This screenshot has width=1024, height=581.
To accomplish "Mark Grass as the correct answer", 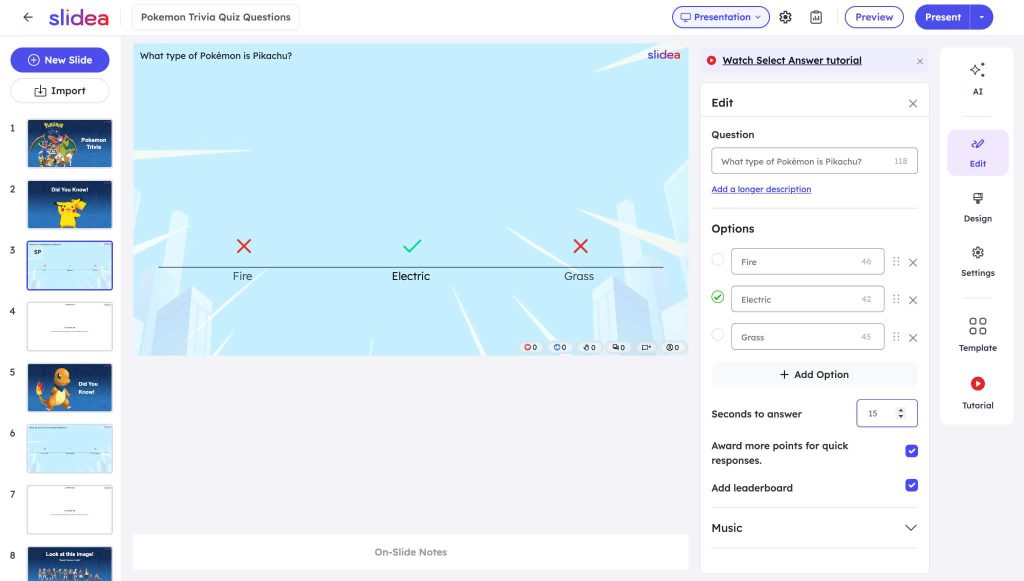I will point(717,334).
